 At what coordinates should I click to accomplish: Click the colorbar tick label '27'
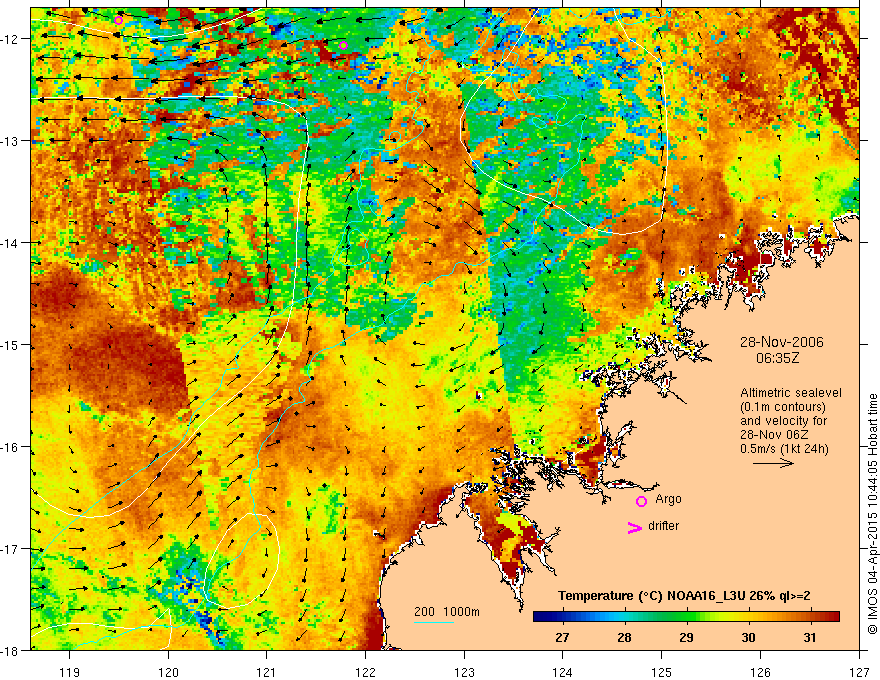(x=562, y=637)
